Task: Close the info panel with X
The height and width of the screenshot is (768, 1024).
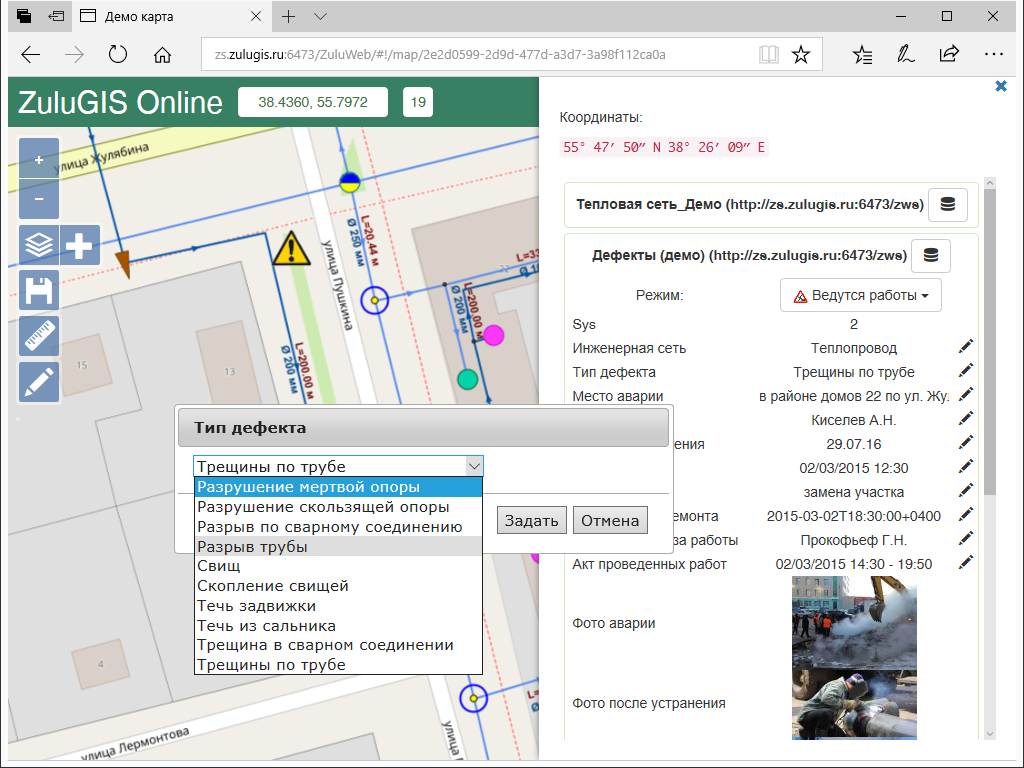Action: (x=1000, y=87)
